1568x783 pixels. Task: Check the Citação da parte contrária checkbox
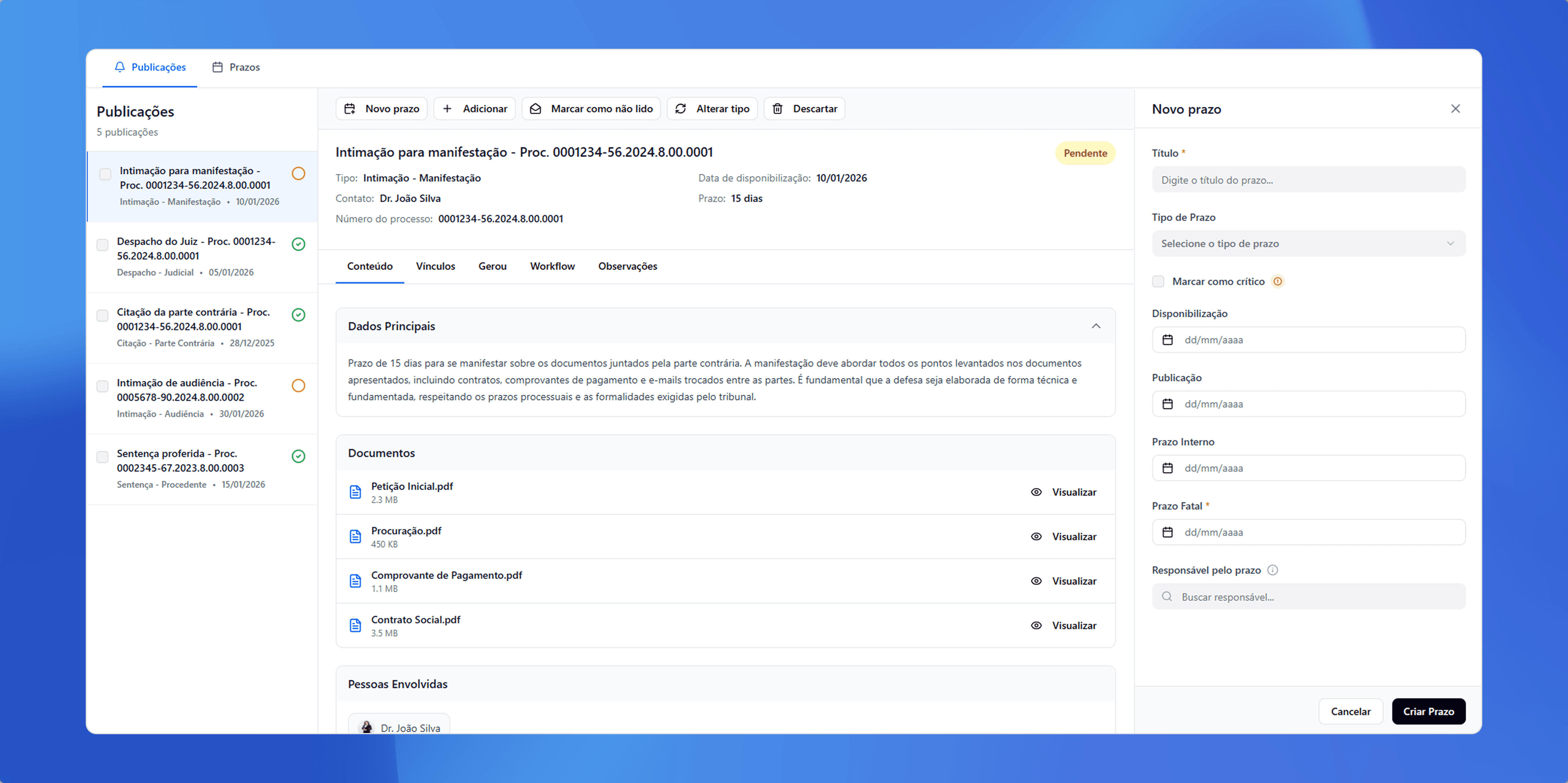tap(102, 316)
